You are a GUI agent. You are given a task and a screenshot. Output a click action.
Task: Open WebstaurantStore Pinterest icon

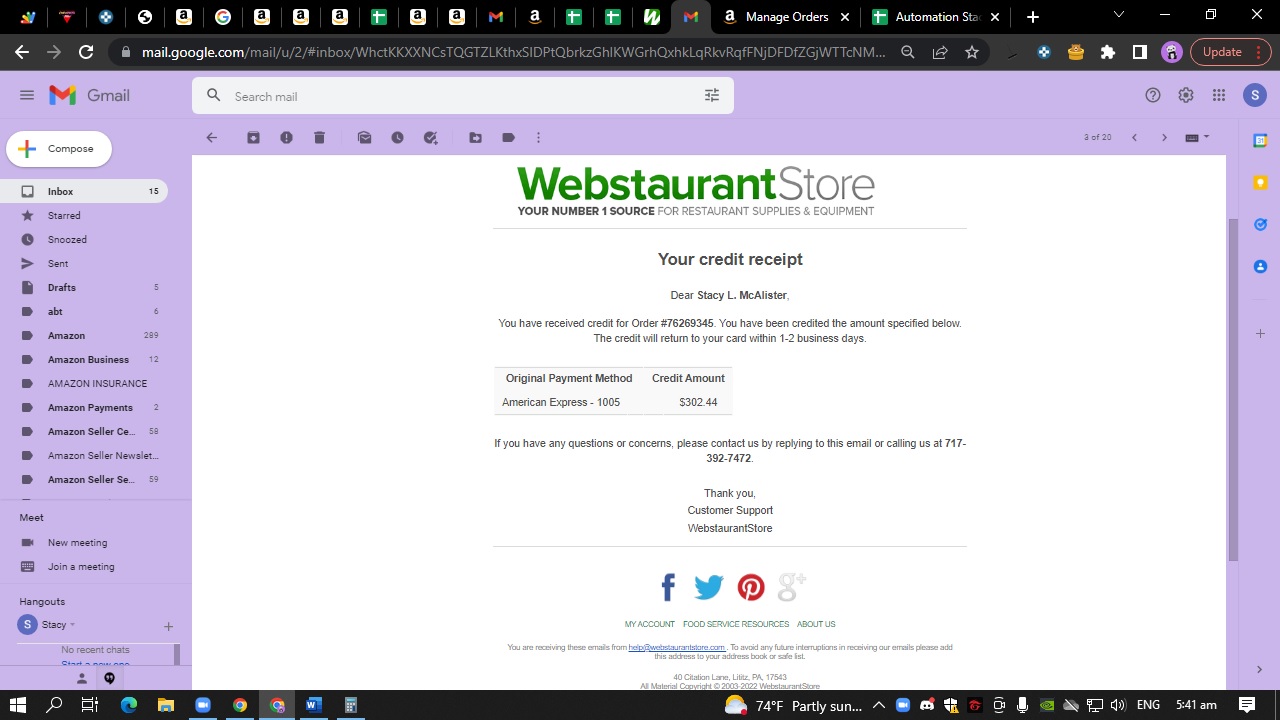pos(751,587)
